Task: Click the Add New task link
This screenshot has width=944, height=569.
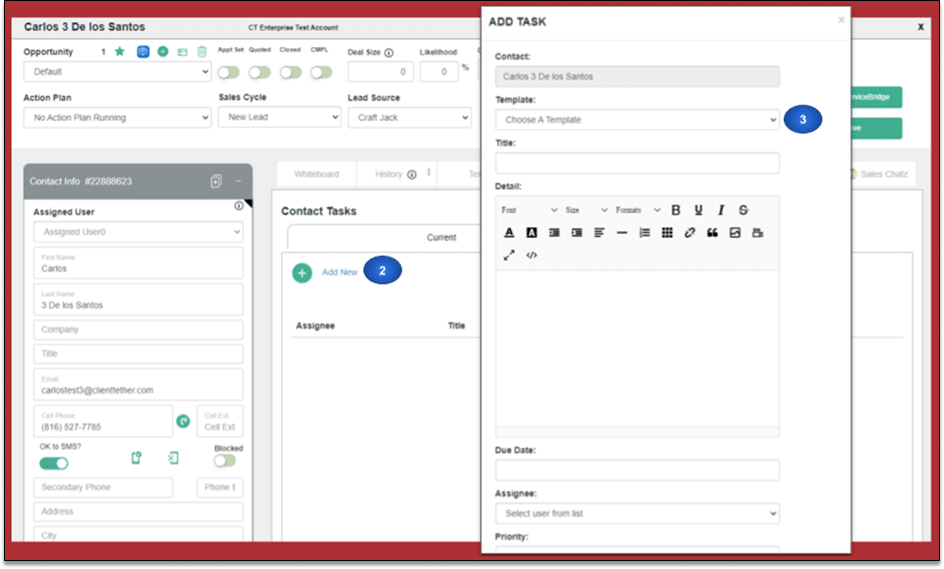Action: (x=339, y=272)
